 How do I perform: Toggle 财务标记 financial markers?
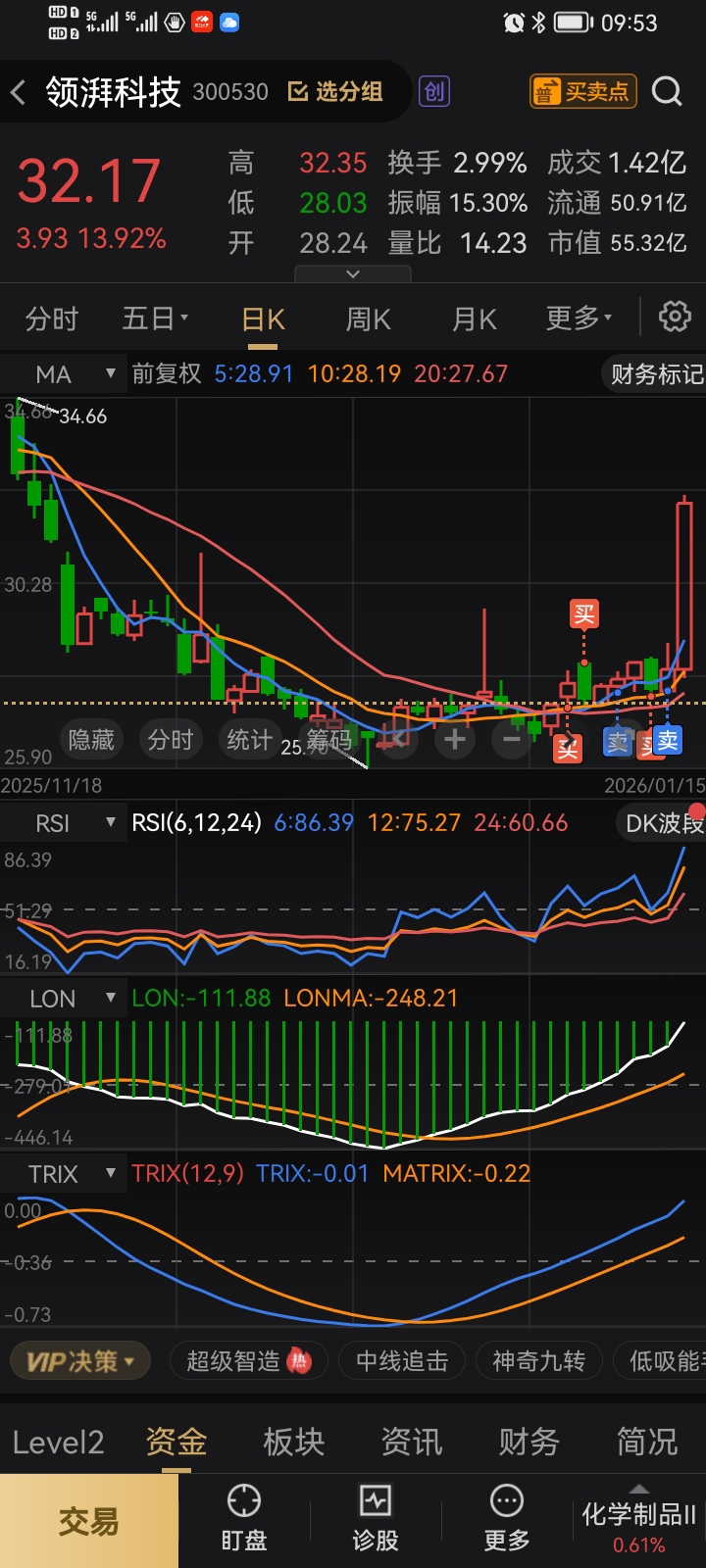(x=655, y=373)
